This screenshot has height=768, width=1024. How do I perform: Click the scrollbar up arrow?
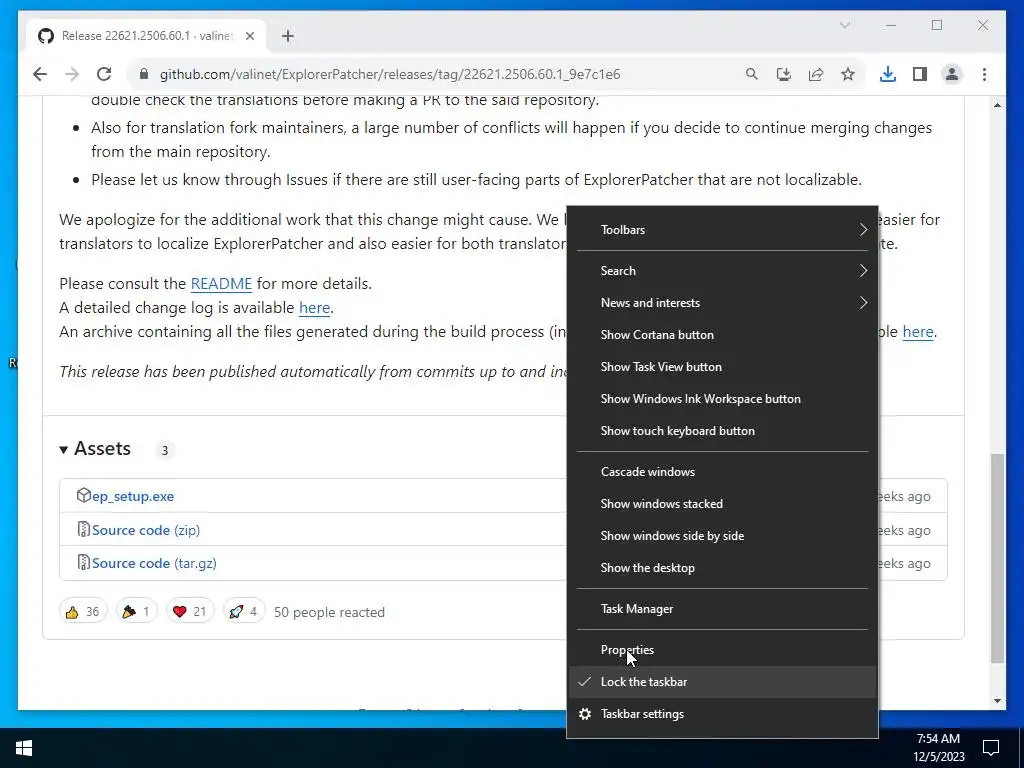pos(997,105)
